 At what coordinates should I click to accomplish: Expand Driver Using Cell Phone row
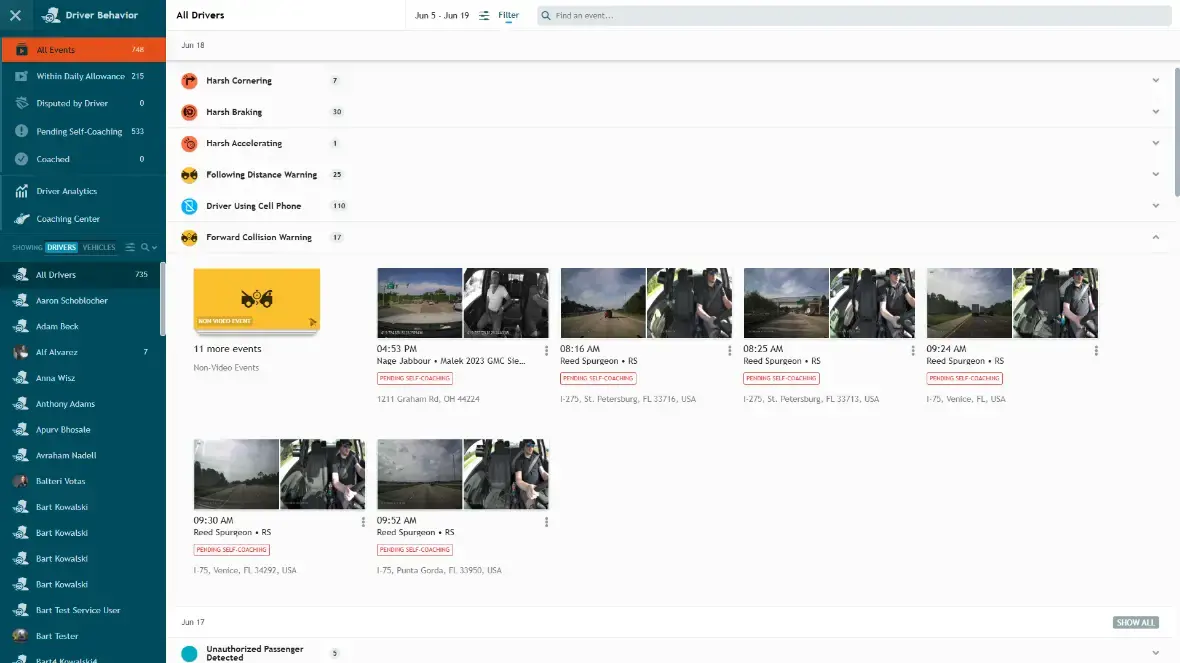(x=1155, y=205)
